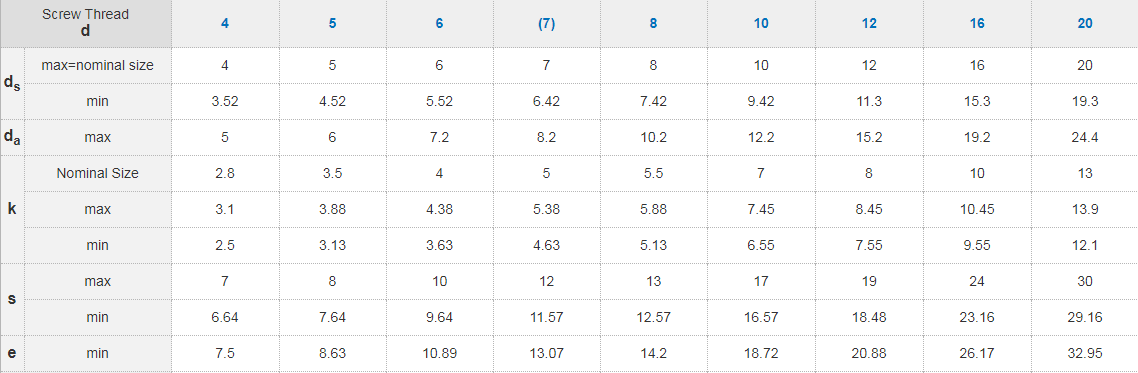The image size is (1138, 373).
Task: Select the e row label
Action: coord(12,353)
